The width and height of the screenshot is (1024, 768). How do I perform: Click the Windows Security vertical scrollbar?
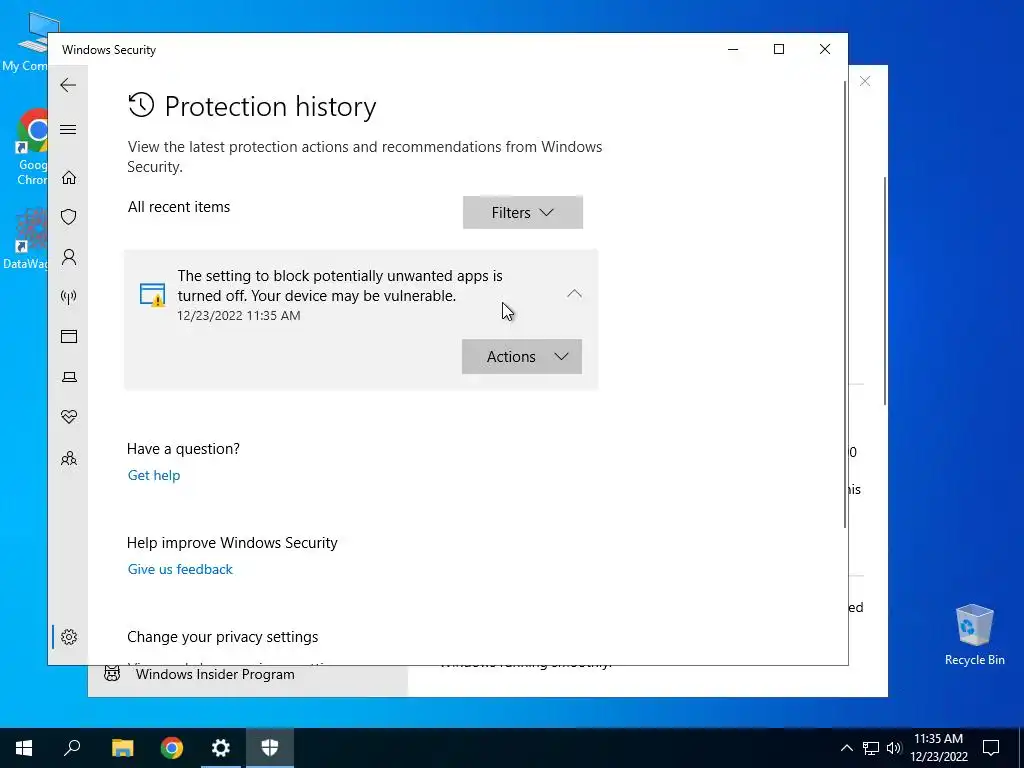[845, 304]
